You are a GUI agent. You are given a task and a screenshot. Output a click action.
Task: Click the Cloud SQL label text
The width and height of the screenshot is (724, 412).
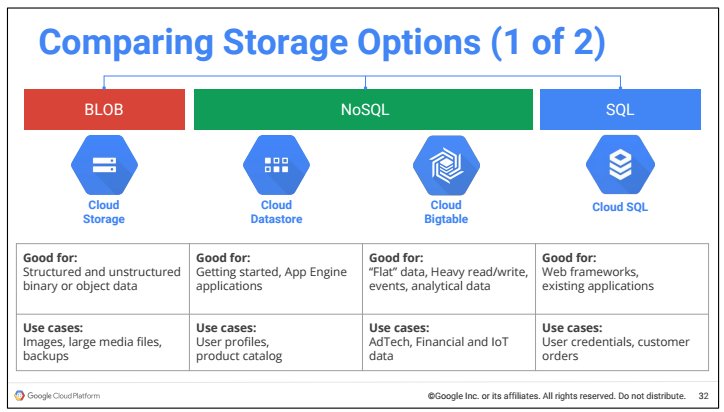tap(620, 207)
